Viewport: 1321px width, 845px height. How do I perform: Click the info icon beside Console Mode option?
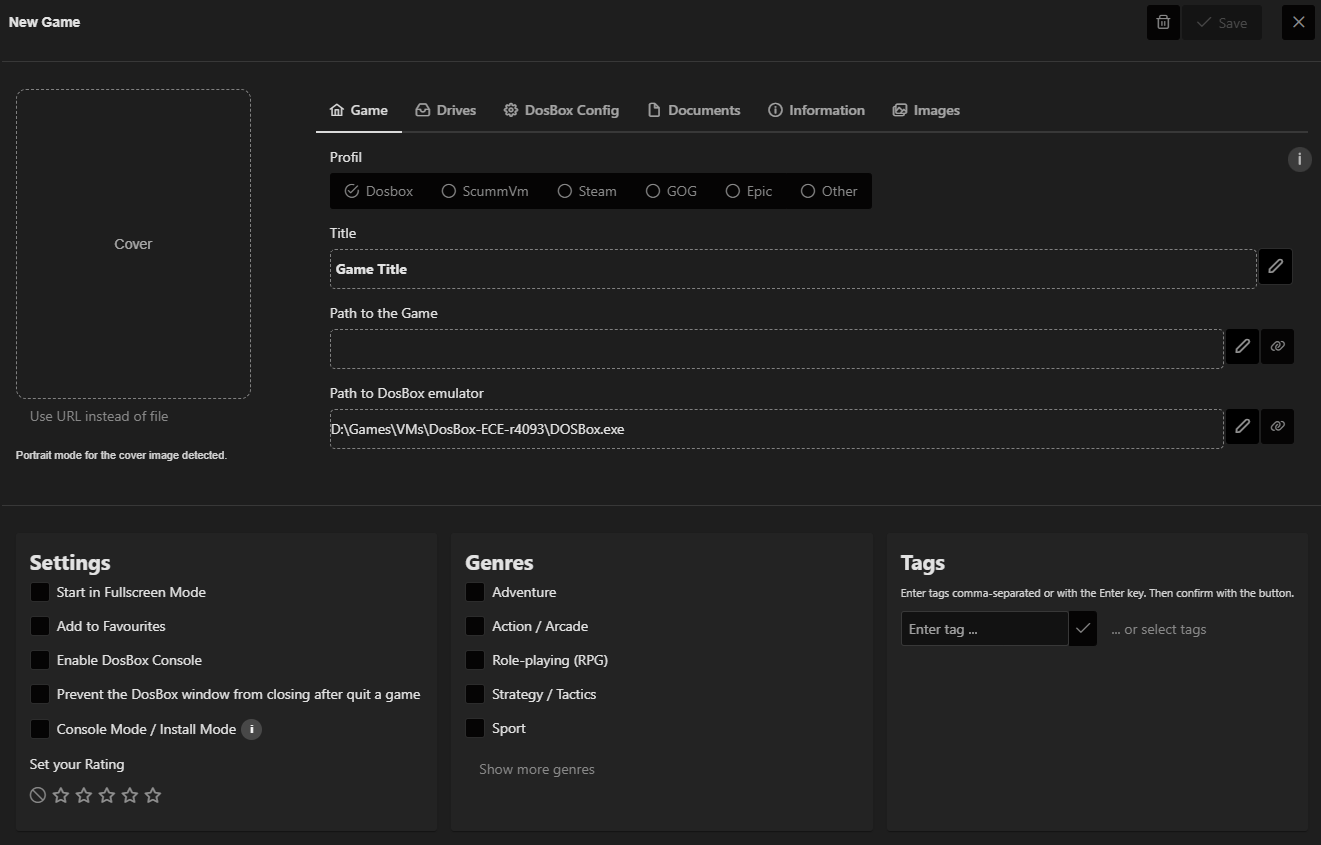(x=250, y=729)
